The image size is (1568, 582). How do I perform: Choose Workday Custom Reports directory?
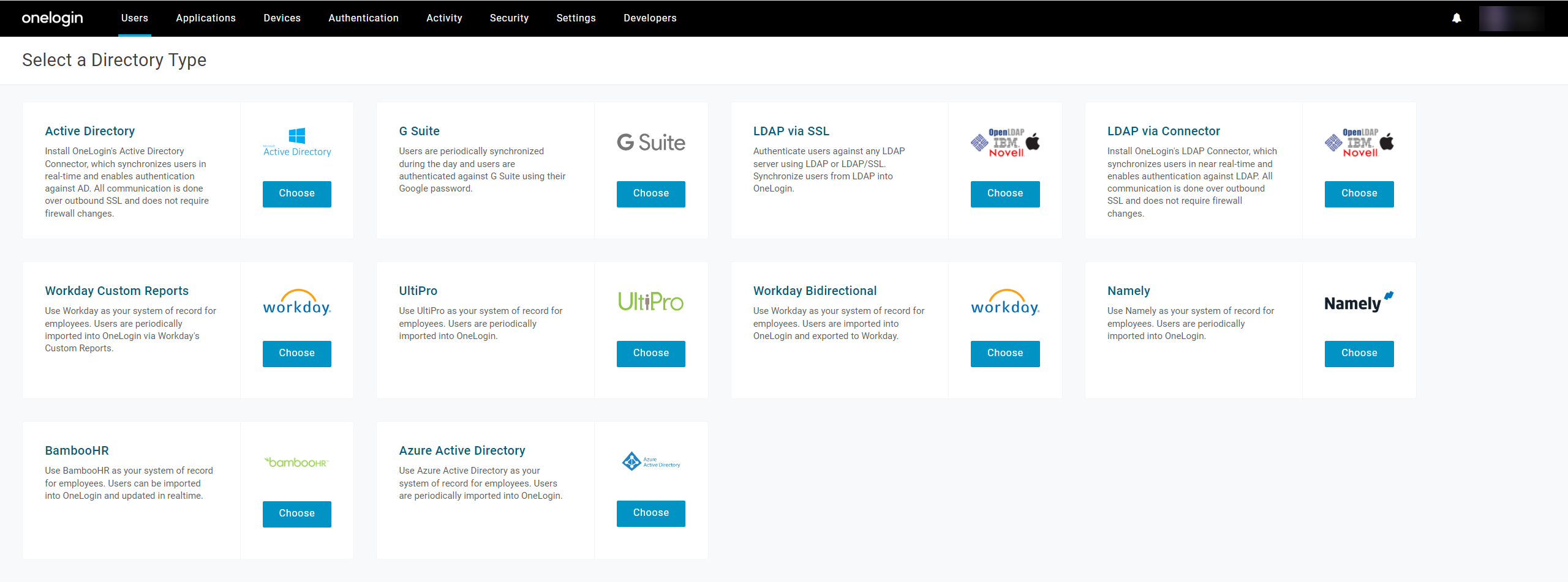[x=297, y=354]
